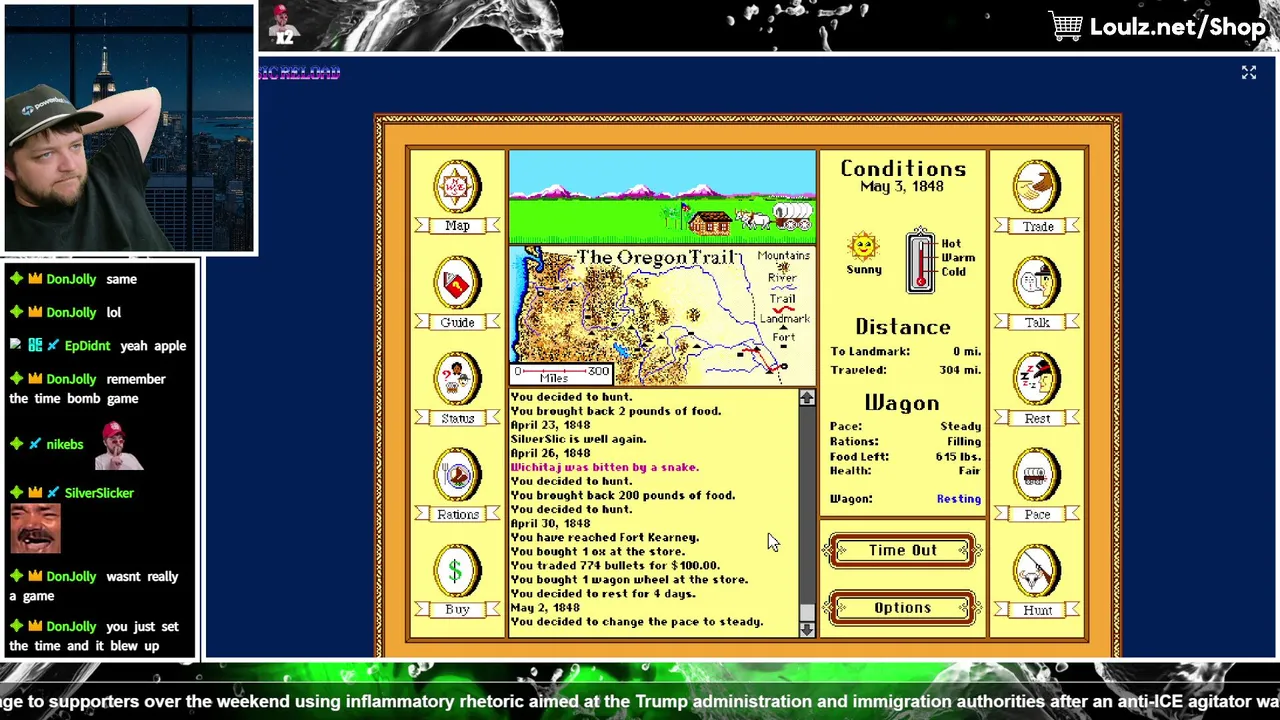The image size is (1280, 720).
Task: Select the Rest icon
Action: pyautogui.click(x=1037, y=379)
